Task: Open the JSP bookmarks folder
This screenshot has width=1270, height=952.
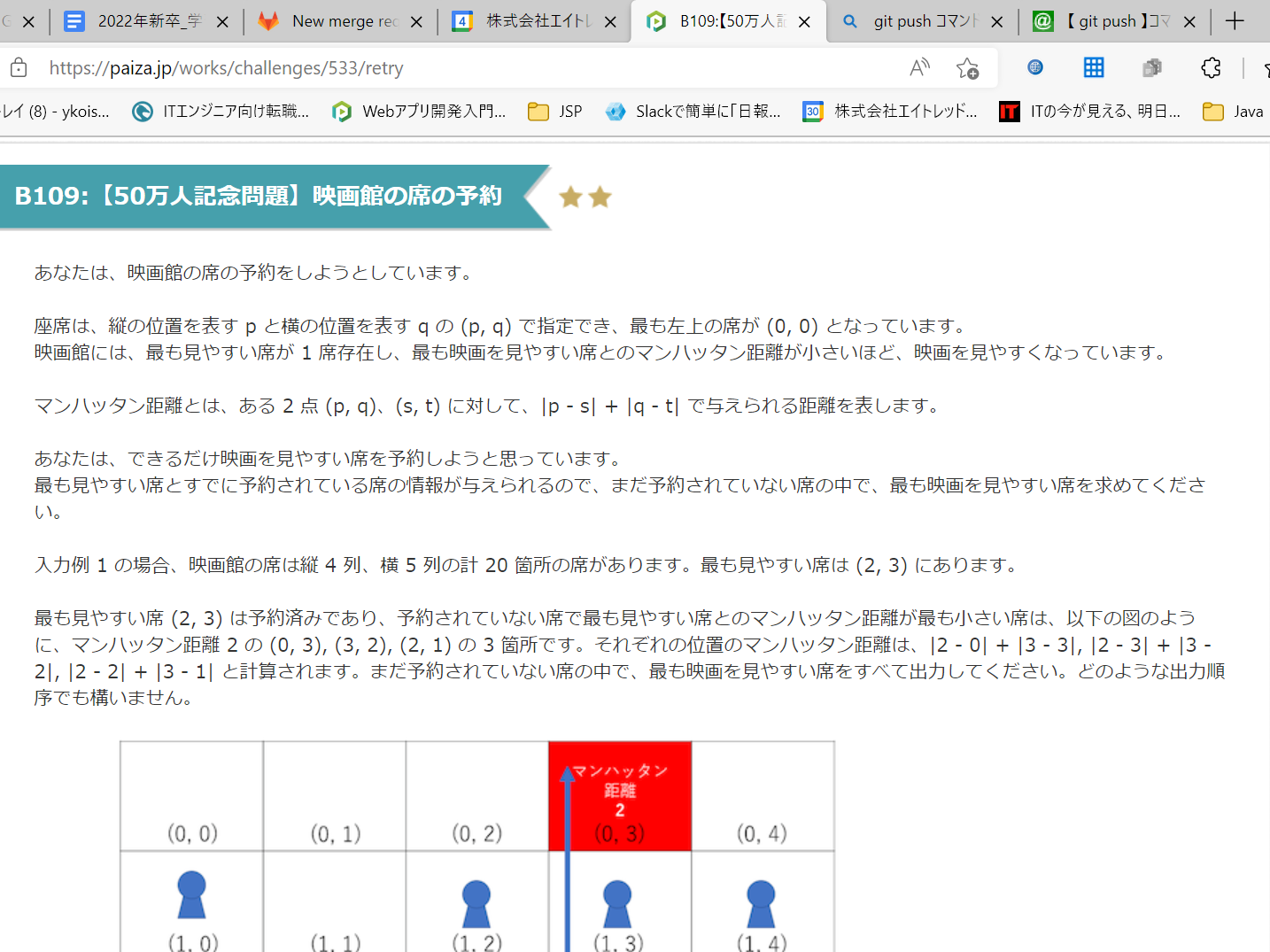Action: tap(555, 112)
